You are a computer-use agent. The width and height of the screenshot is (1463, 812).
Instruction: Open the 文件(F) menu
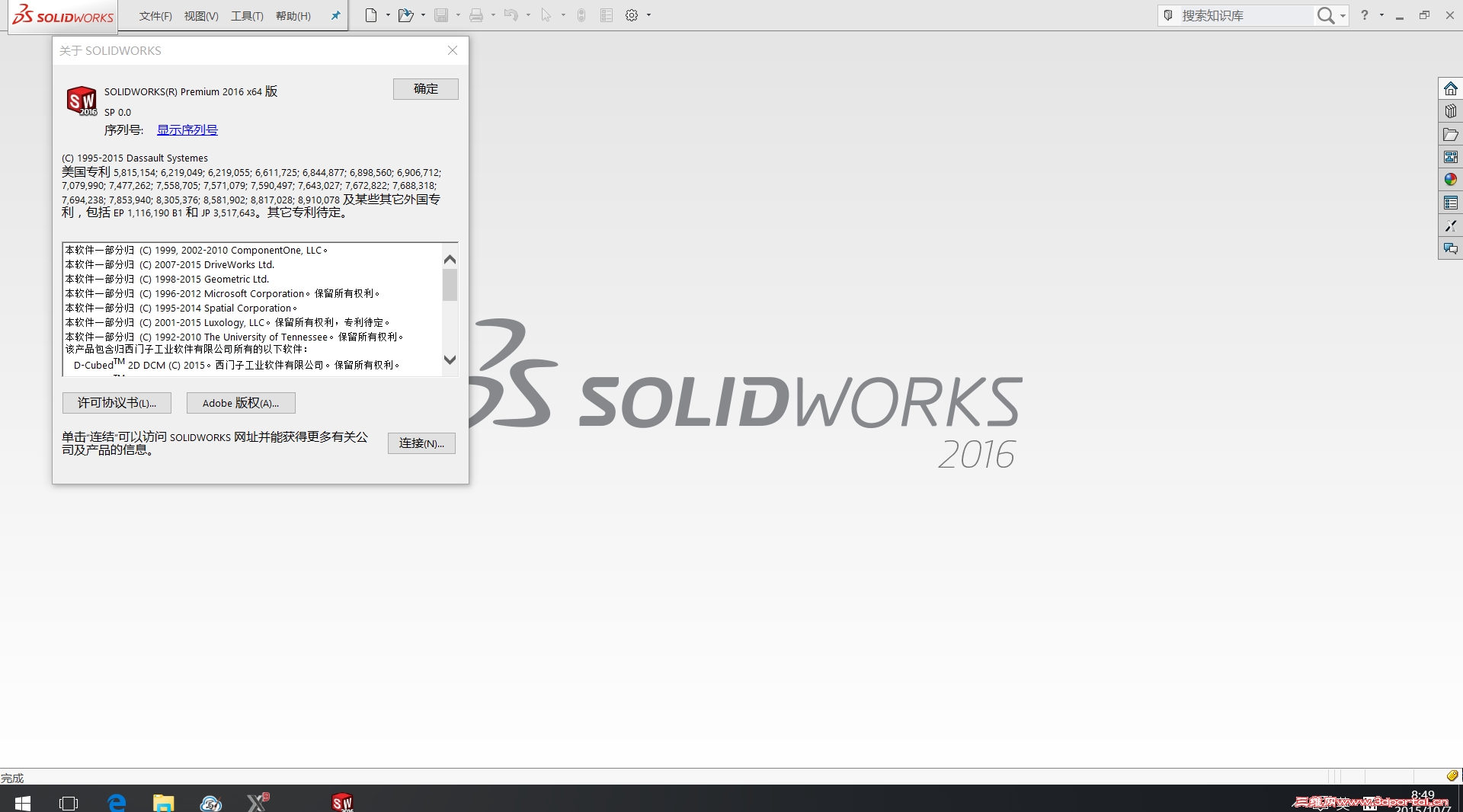155,16
